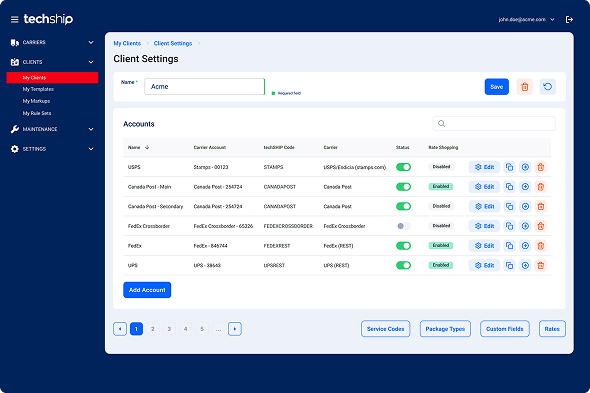This screenshot has height=393, width=590.
Task: Click the Name input field containing Acme
Action: (205, 87)
